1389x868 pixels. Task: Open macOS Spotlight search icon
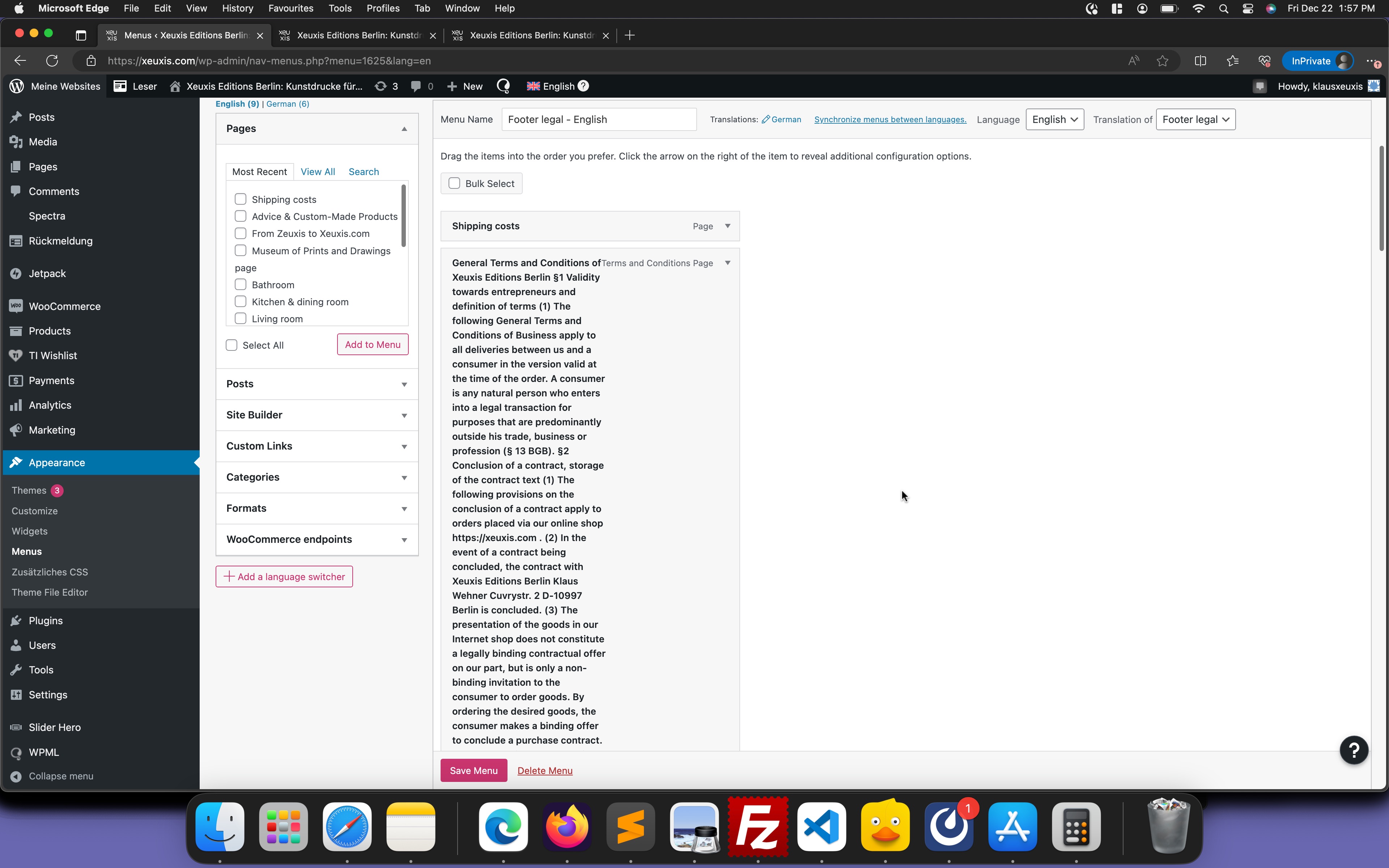pos(1223,9)
